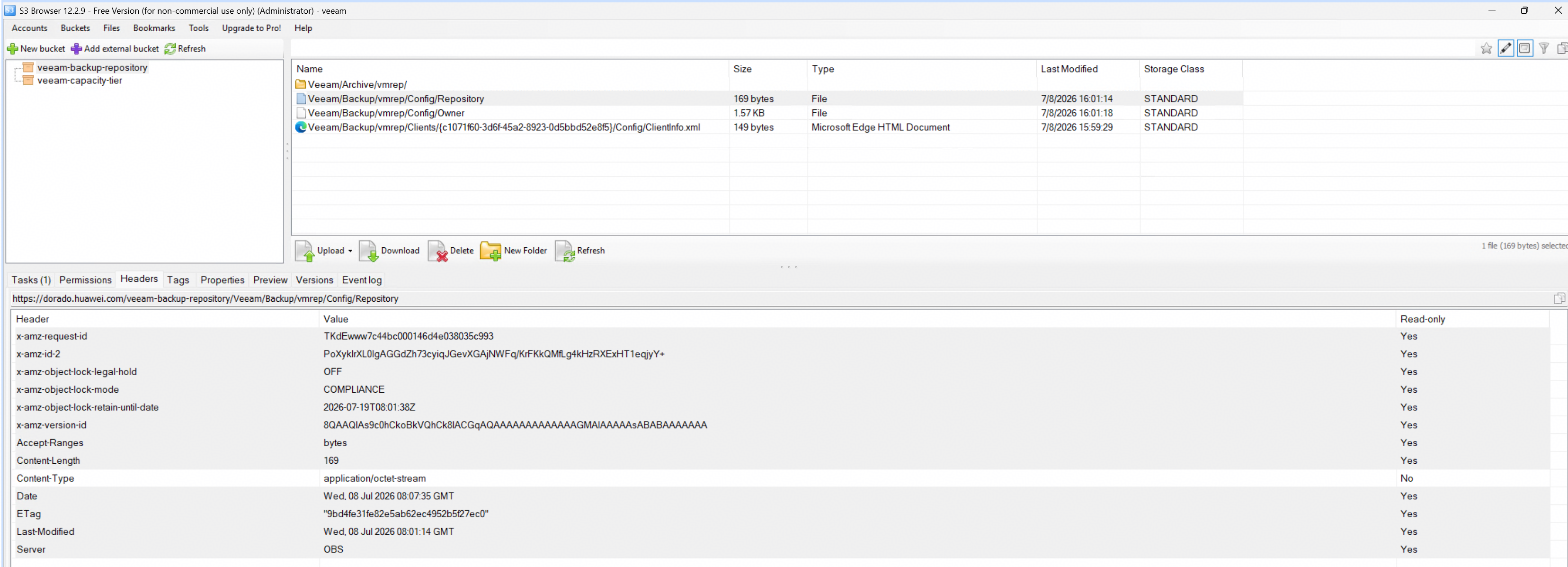Open the Tools menu
This screenshot has height=567, width=1568.
coord(198,28)
